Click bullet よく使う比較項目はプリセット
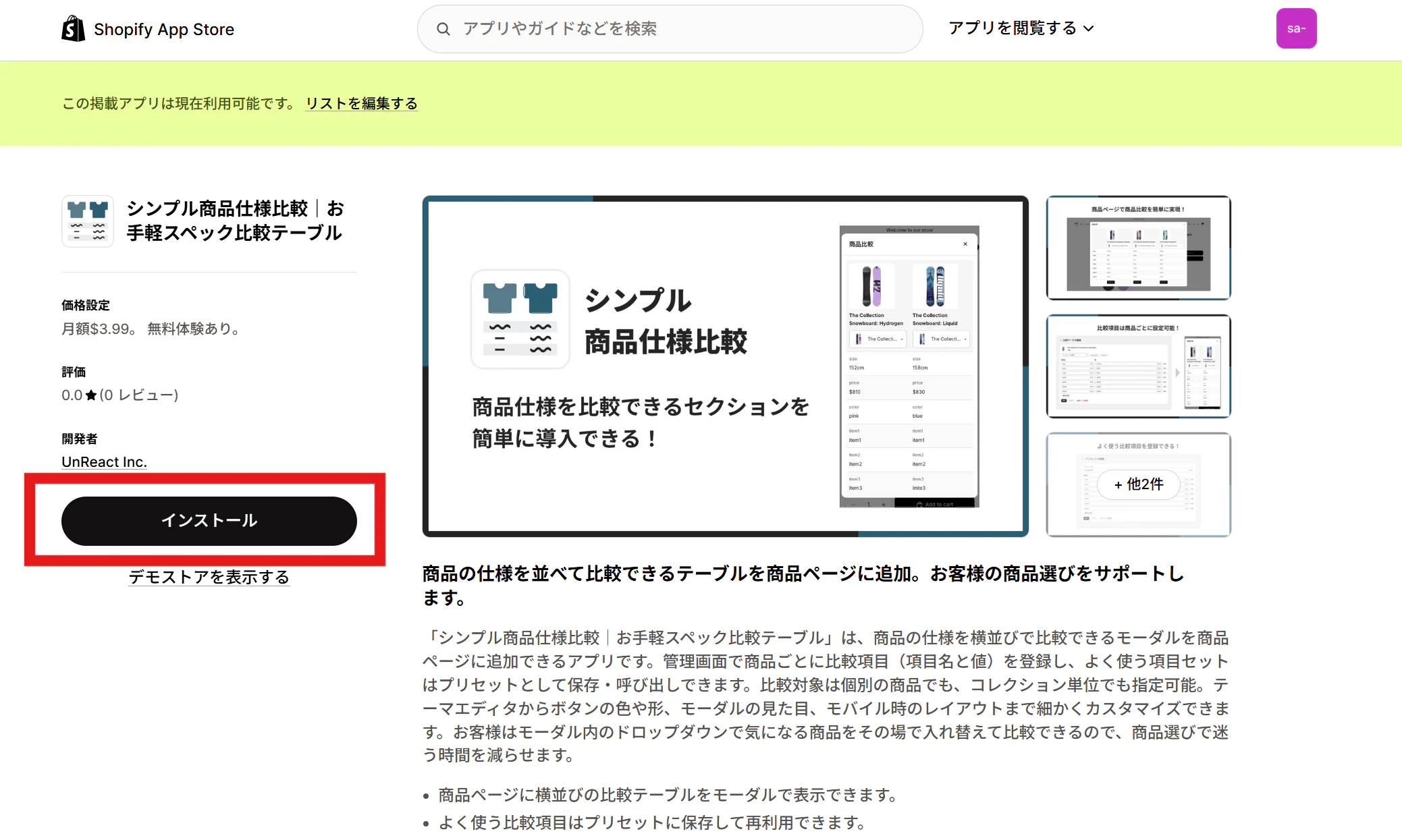1402x840 pixels. (652, 823)
